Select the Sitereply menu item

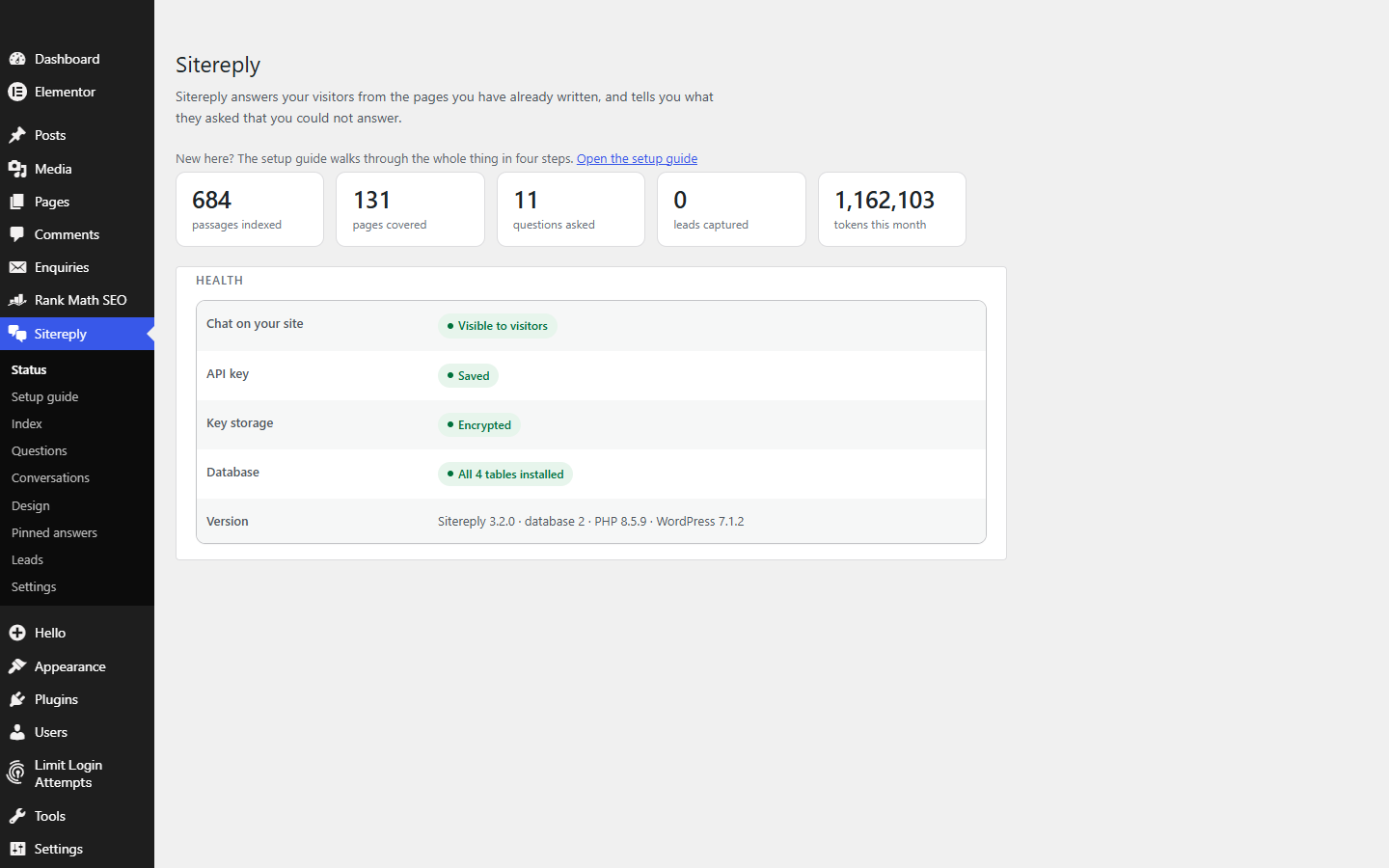77,334
